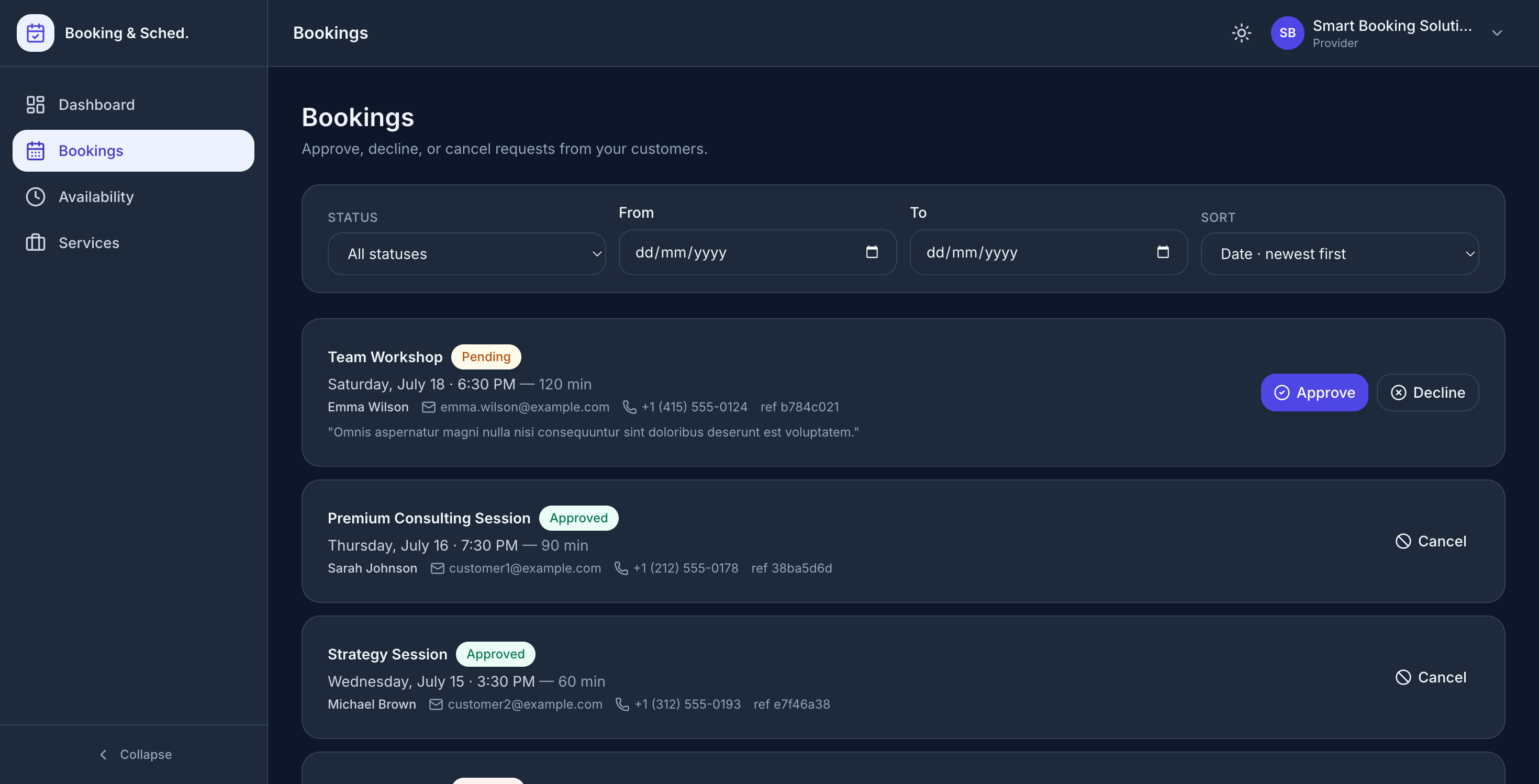Click customer2@example.com email
The width and height of the screenshot is (1539, 784).
[x=525, y=704]
